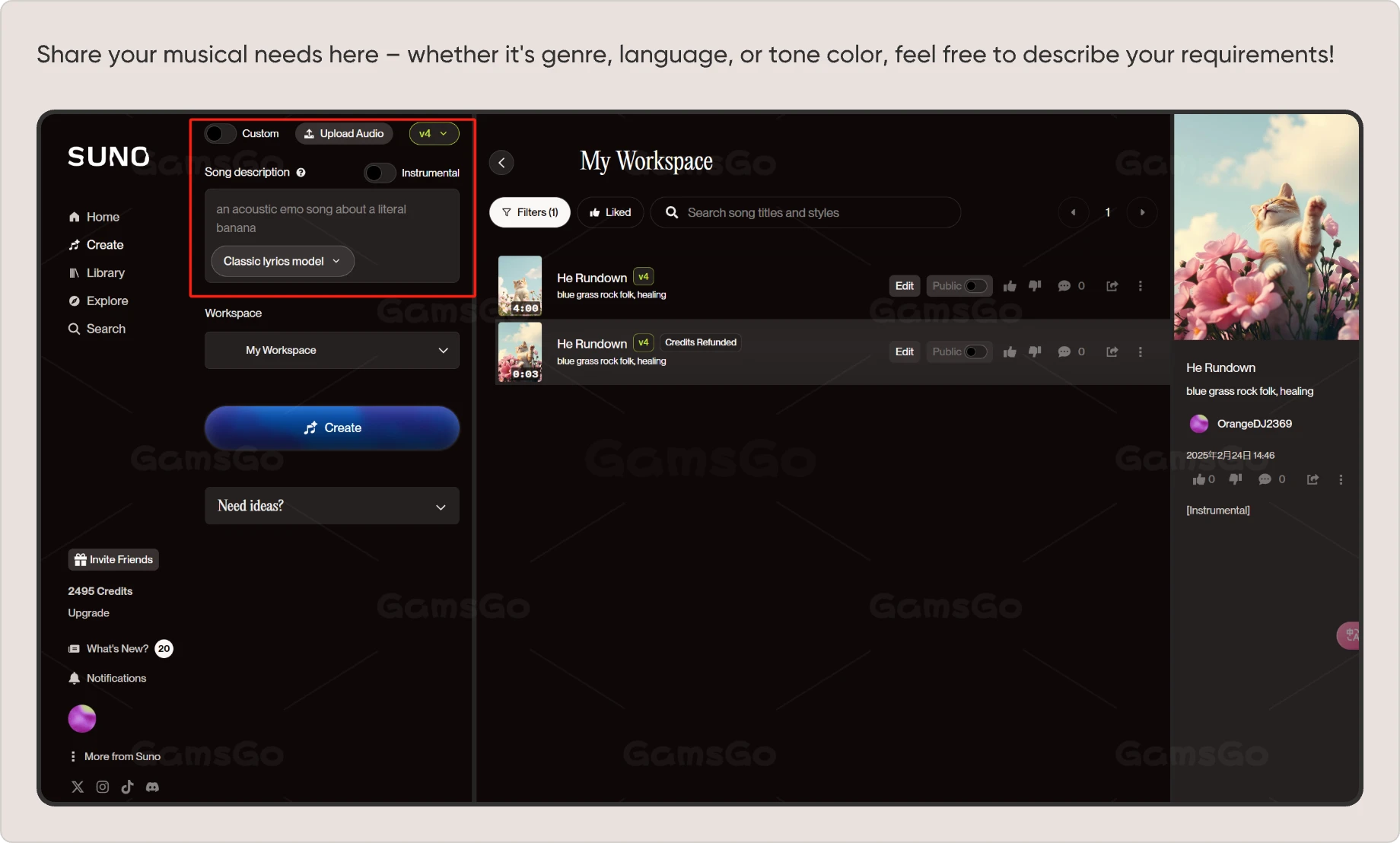Click Invite Friends button

point(113,560)
